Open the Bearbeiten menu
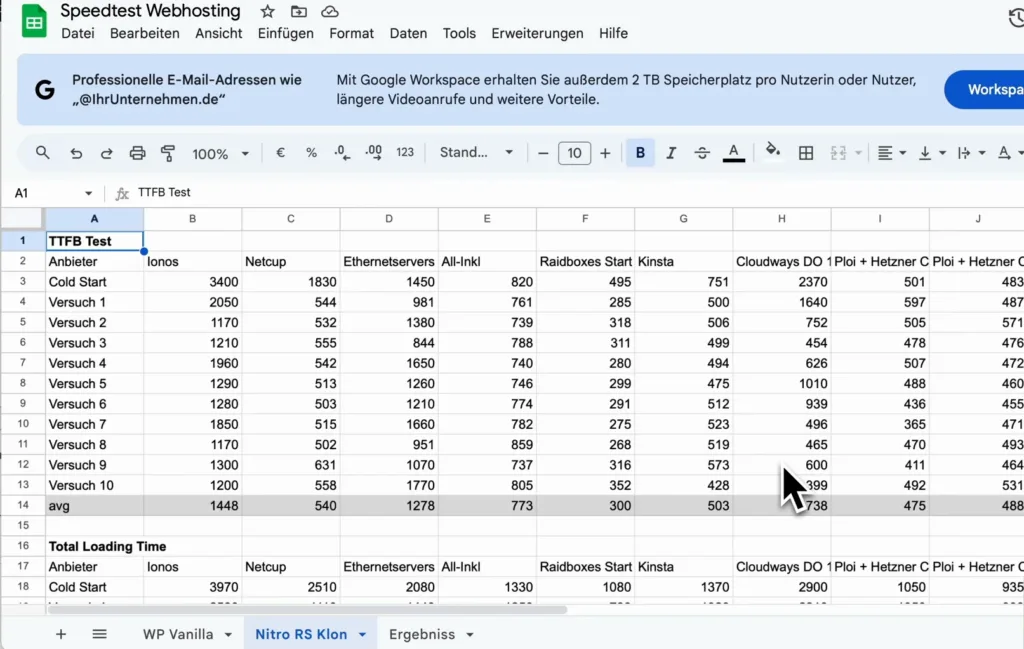The height and width of the screenshot is (649, 1024). coord(144,33)
